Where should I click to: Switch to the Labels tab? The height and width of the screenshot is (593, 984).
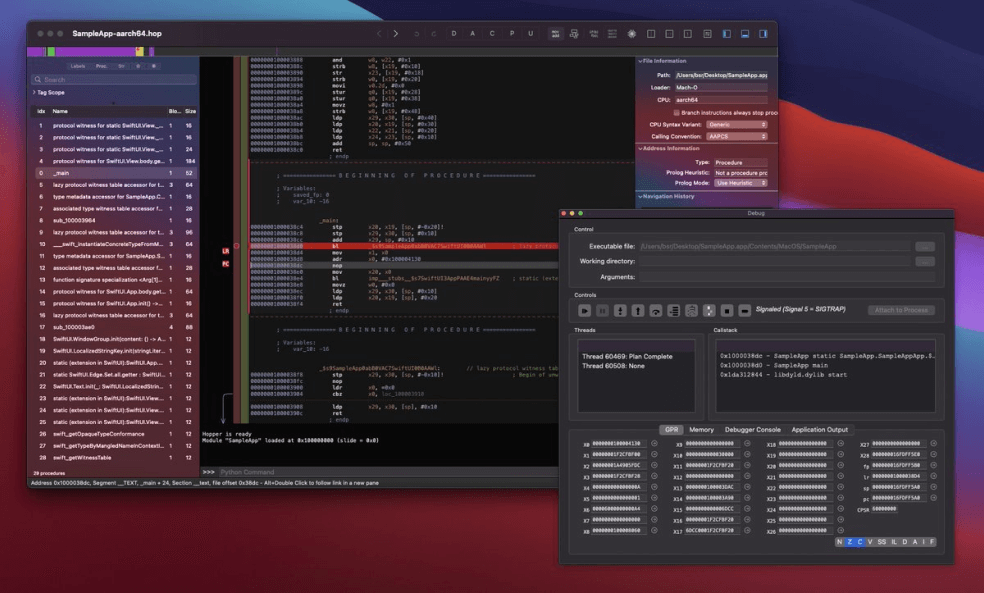point(78,66)
